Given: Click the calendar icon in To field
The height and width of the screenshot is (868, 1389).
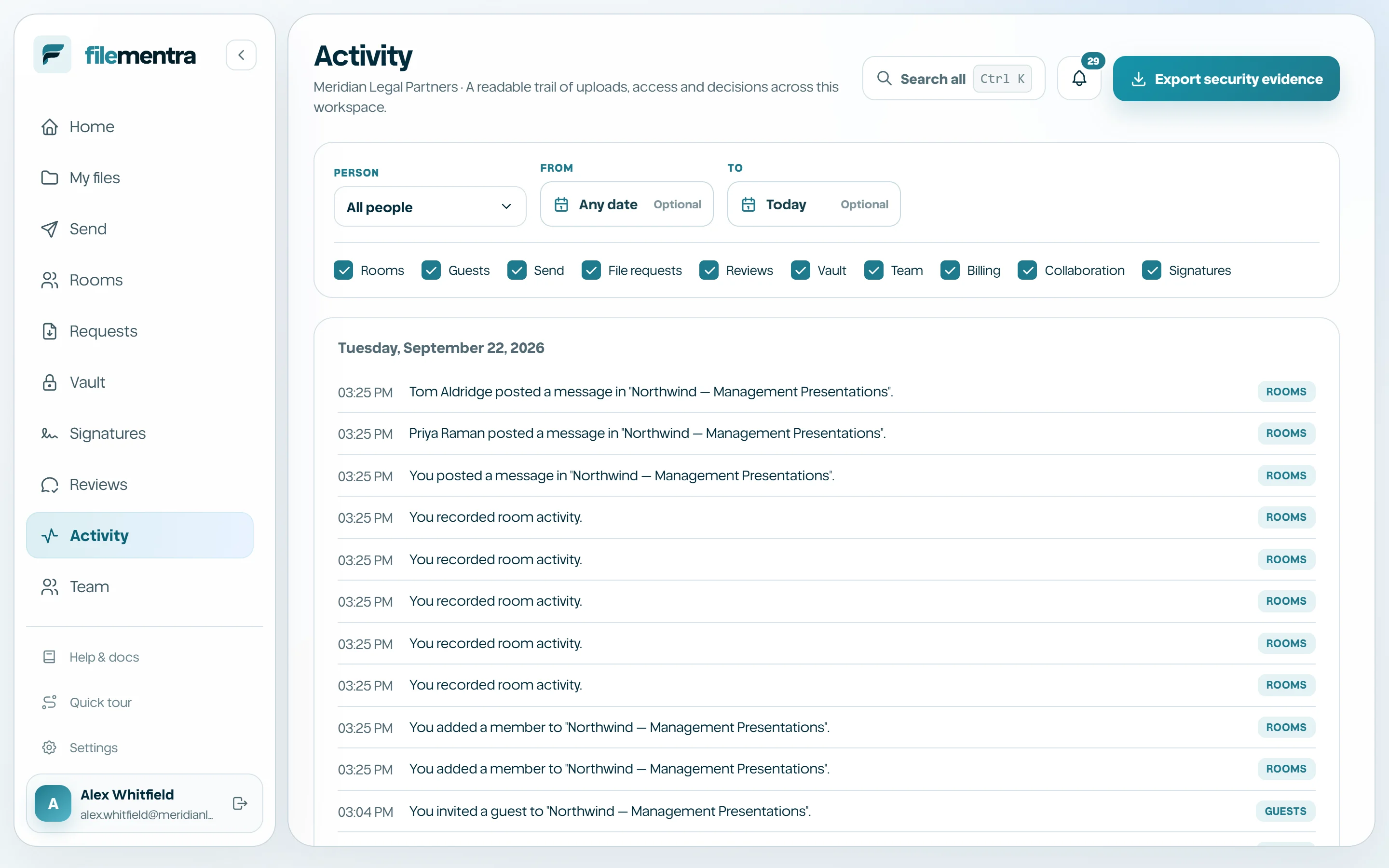Looking at the screenshot, I should coord(749,204).
